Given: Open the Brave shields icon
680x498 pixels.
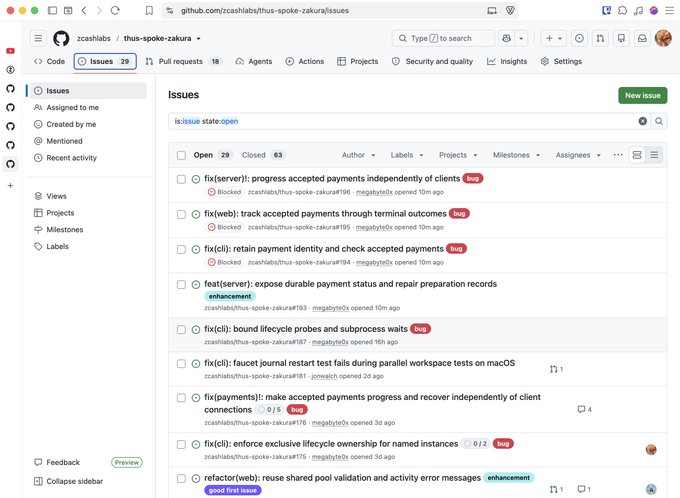Looking at the screenshot, I should tap(510, 10).
